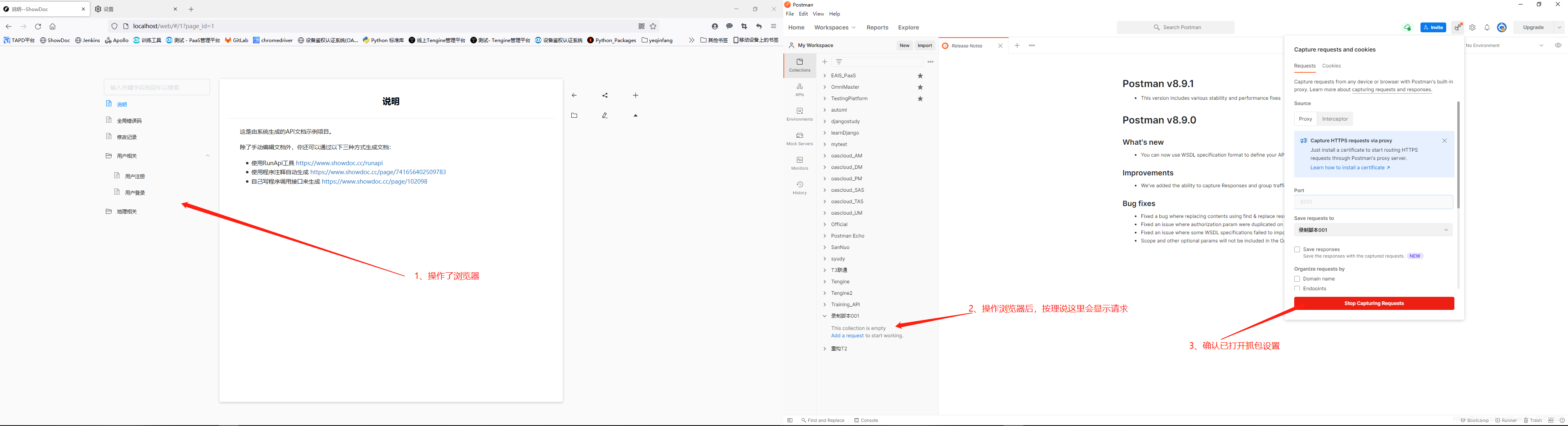
Task: Open Monitors sidebar section
Action: [799, 163]
